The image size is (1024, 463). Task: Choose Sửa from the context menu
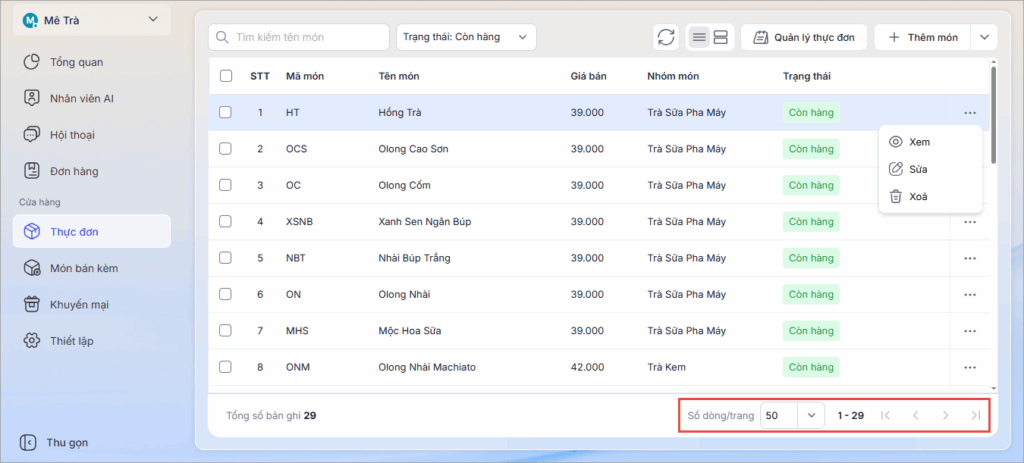(x=917, y=169)
